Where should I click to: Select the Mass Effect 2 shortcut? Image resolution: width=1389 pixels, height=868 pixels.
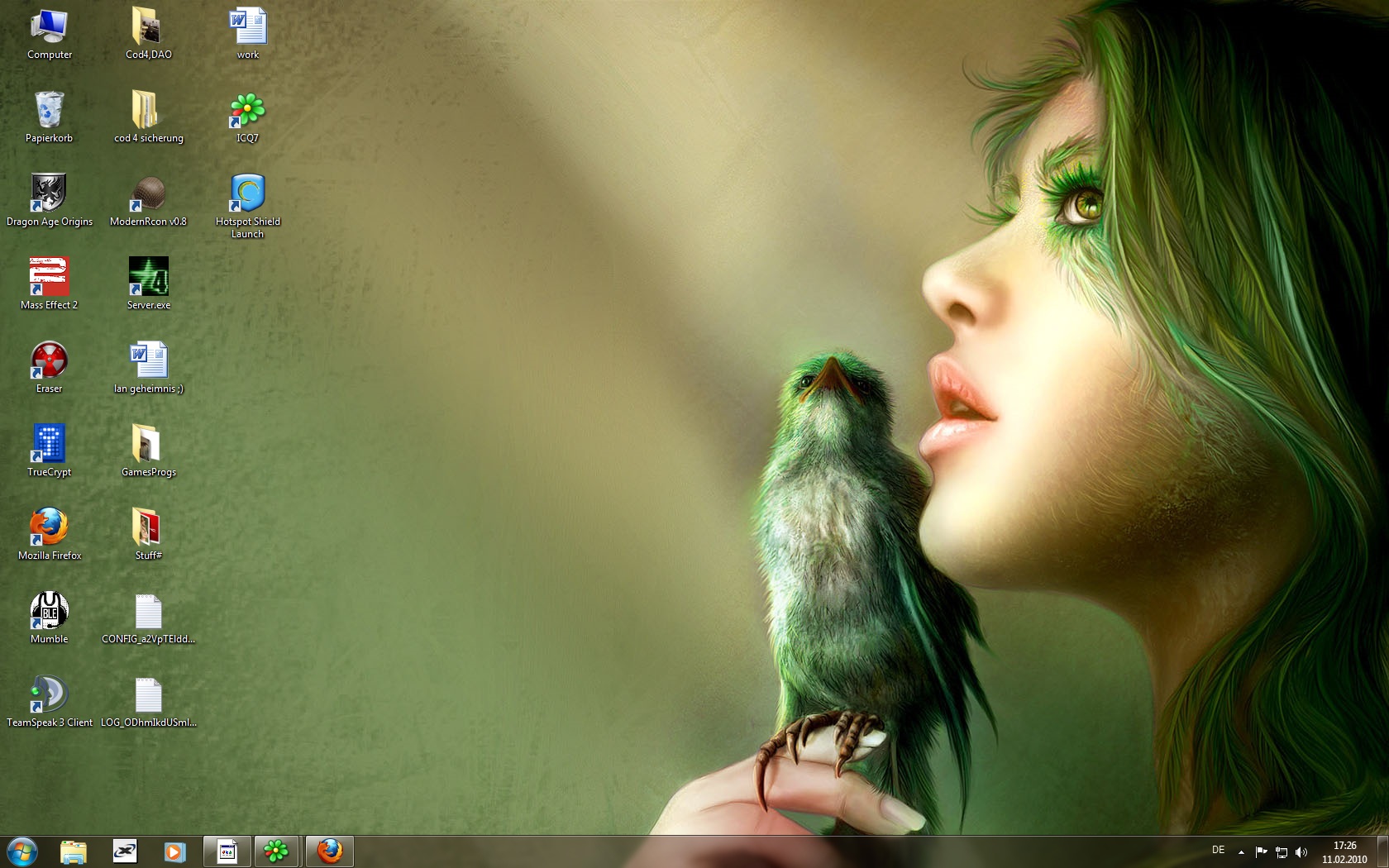pyautogui.click(x=50, y=284)
